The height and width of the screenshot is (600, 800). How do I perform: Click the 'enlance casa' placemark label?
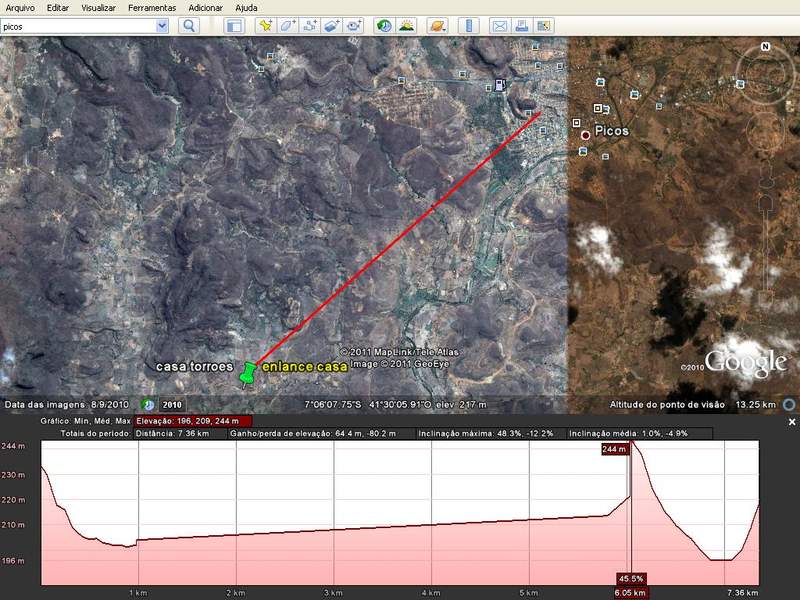point(305,366)
